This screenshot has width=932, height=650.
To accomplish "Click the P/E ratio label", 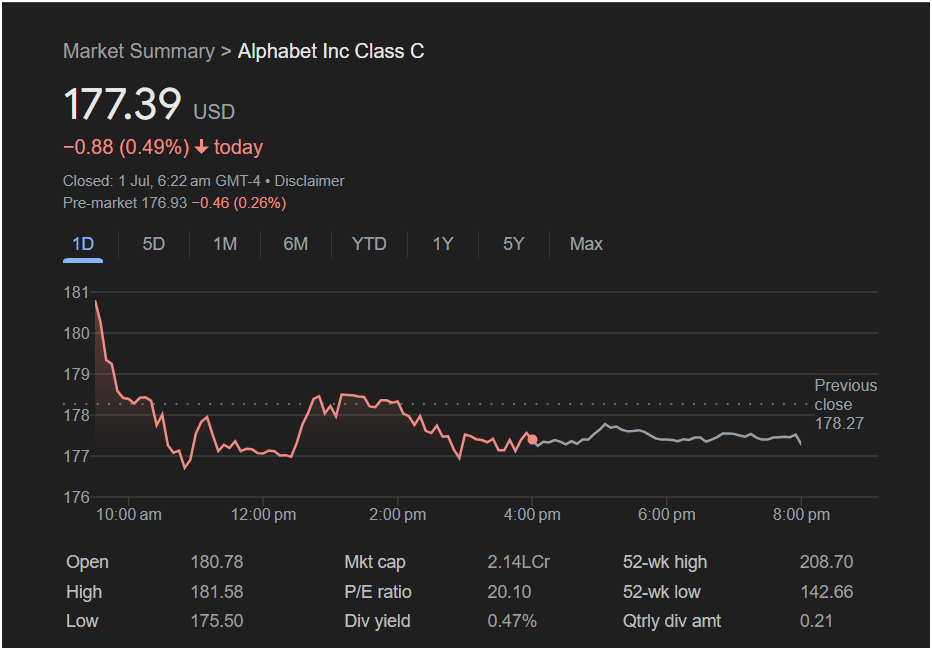I will pyautogui.click(x=377, y=592).
